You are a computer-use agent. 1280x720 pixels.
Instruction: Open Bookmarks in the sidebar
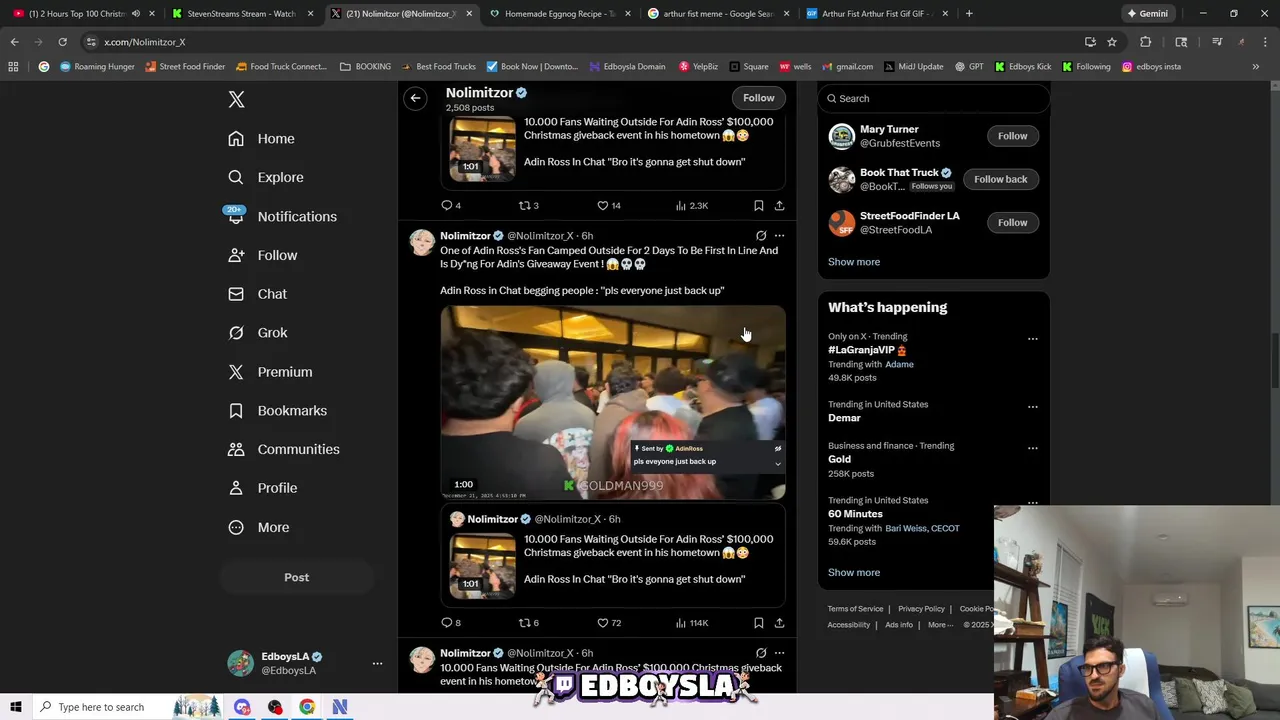[277, 410]
